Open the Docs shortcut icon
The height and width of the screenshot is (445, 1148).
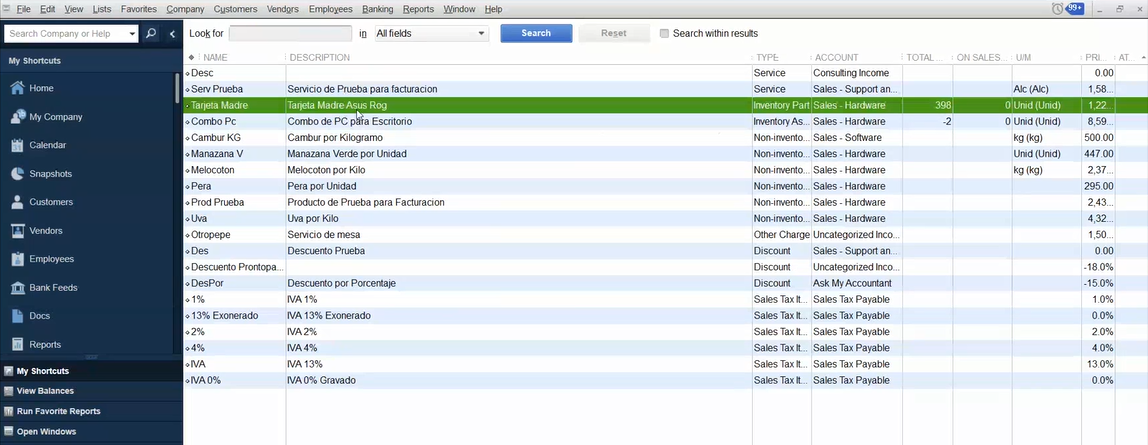[x=17, y=316]
